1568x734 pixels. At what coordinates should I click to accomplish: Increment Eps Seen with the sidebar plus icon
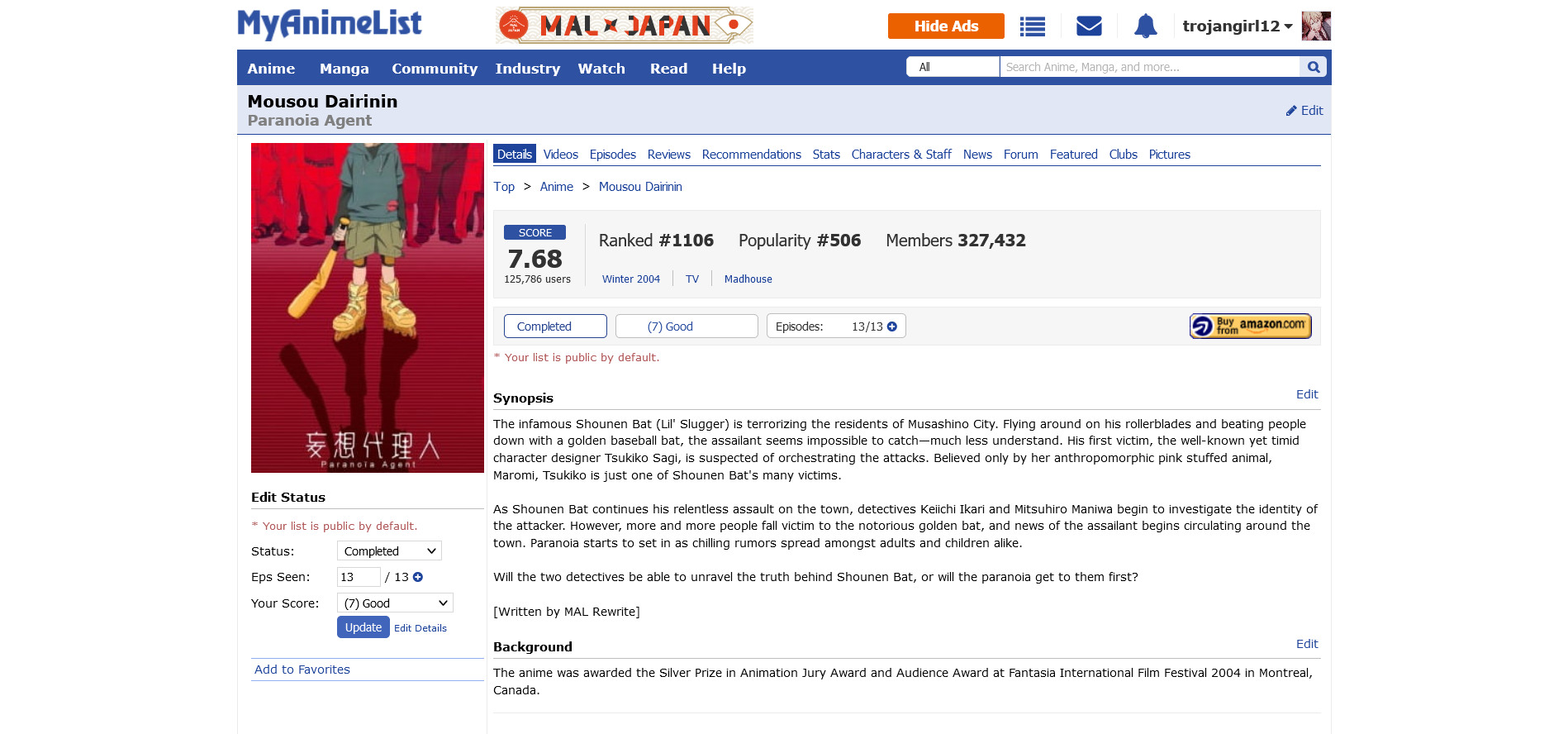pyautogui.click(x=418, y=577)
